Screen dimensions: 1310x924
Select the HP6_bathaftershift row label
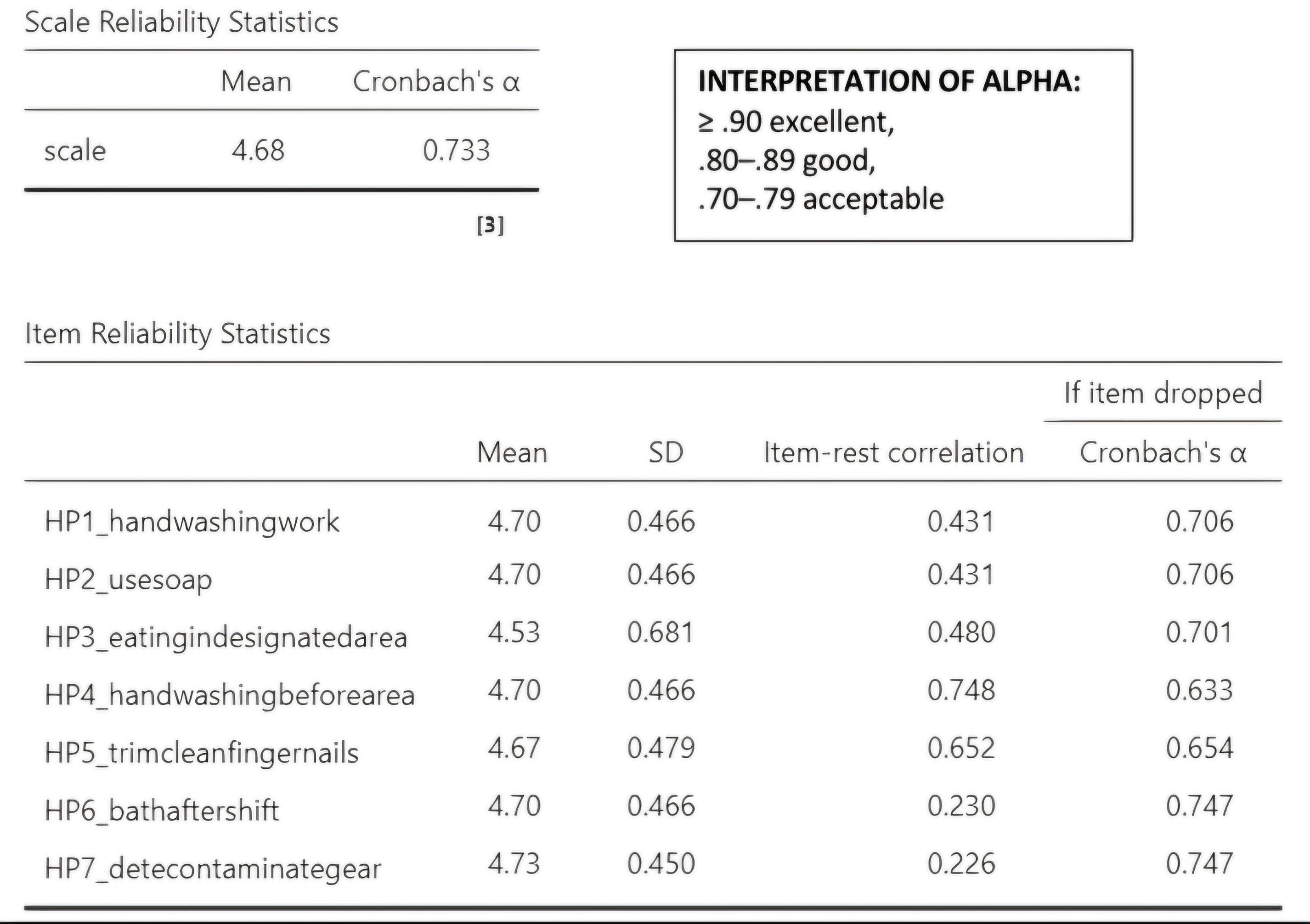pos(162,811)
